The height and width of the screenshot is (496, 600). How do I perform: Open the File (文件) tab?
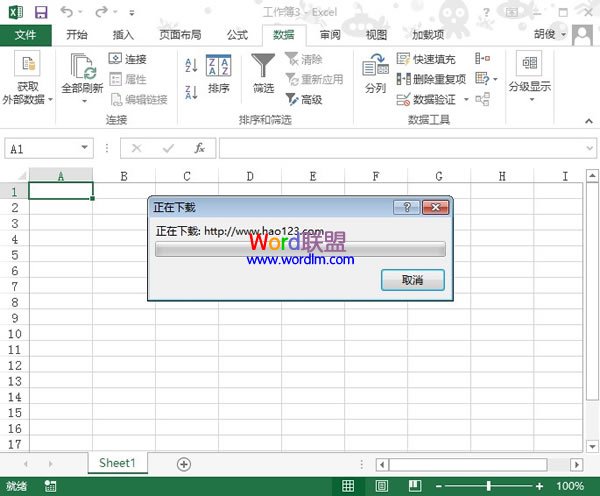point(26,35)
